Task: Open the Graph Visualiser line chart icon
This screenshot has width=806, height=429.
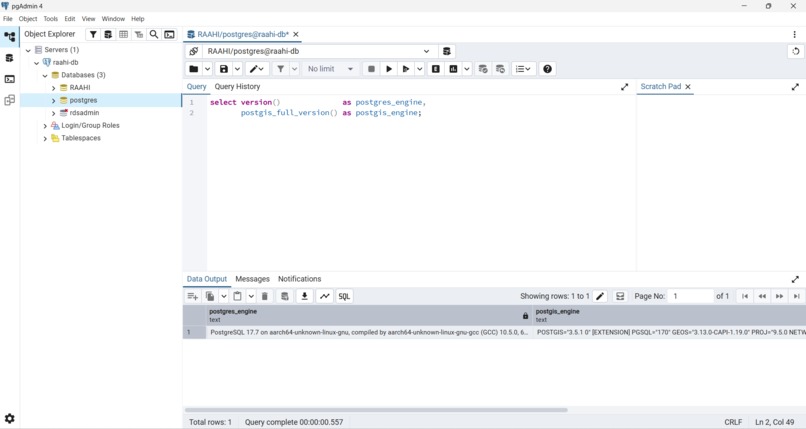Action: pyautogui.click(x=324, y=296)
